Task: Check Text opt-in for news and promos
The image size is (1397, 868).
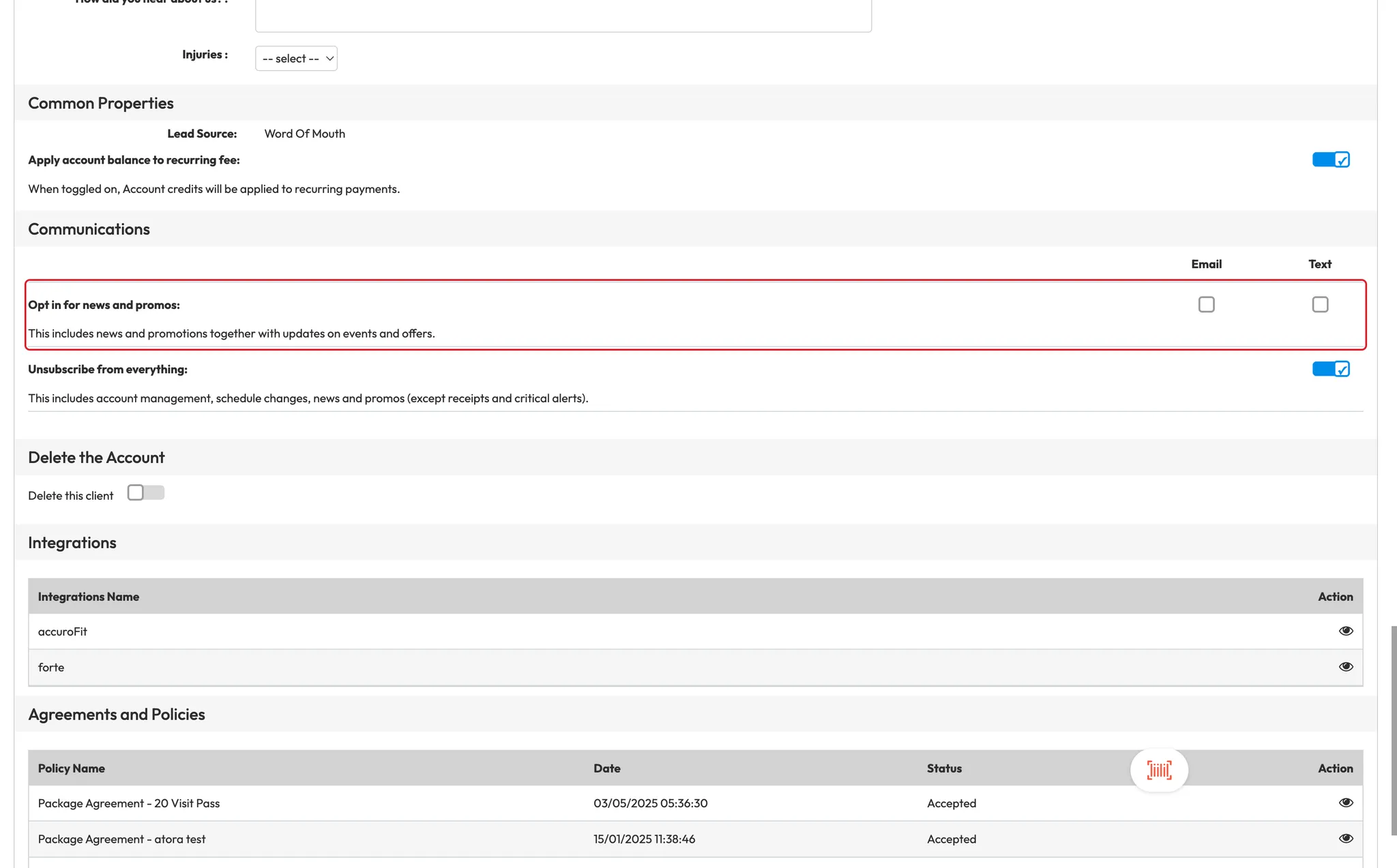Action: click(1320, 304)
